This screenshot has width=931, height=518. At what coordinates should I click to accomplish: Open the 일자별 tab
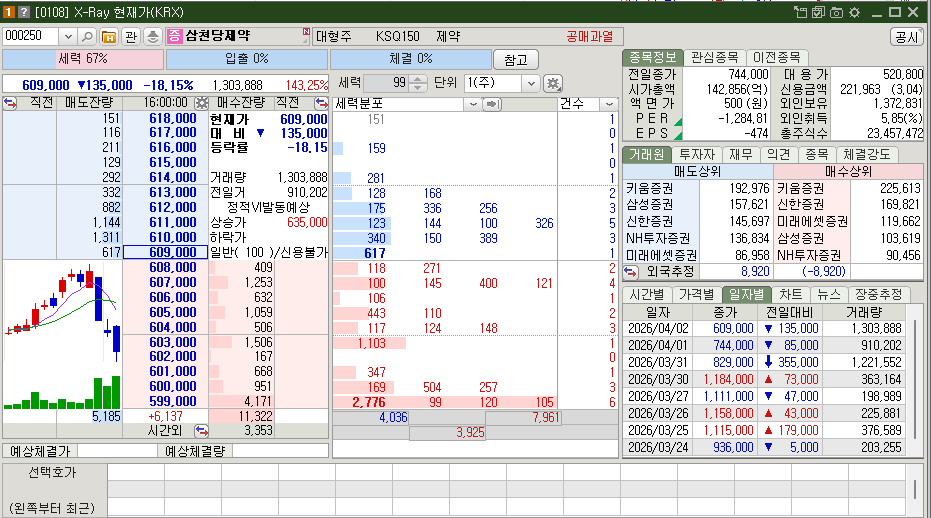point(746,295)
